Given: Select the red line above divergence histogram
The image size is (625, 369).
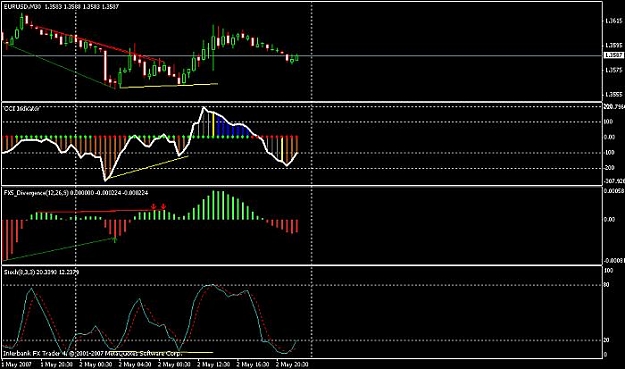Looking at the screenshot, I should [100, 211].
